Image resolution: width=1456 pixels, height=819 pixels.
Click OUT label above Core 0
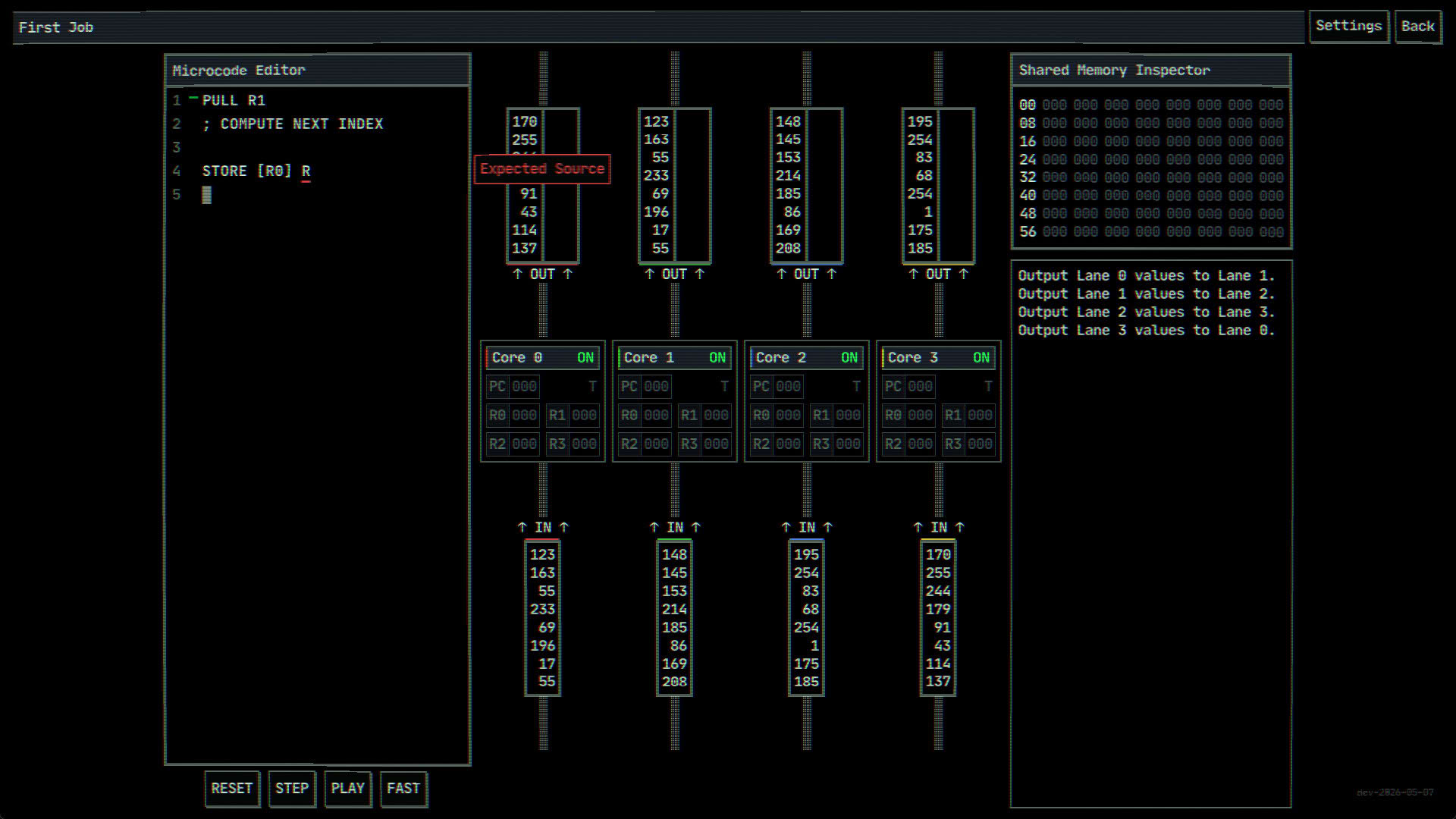point(542,274)
